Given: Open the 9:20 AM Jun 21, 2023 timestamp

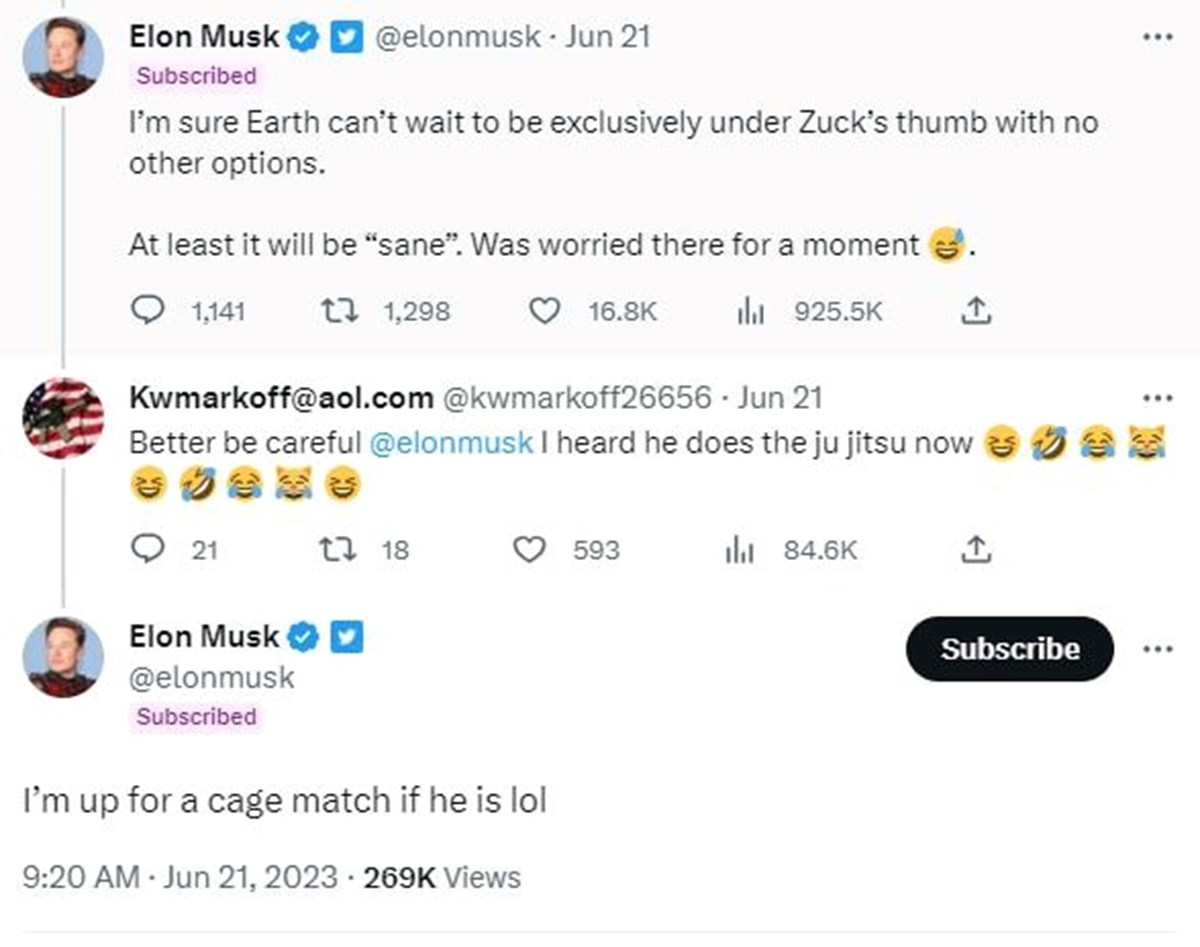Looking at the screenshot, I should coord(179,878).
